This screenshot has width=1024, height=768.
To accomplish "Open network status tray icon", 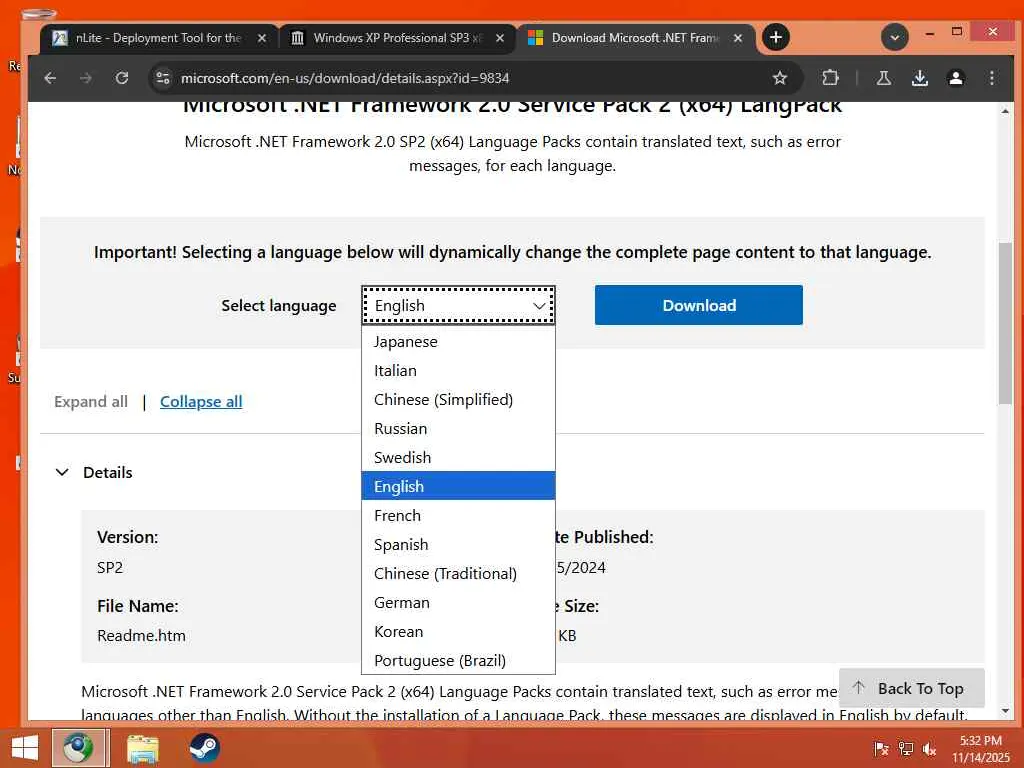I will click(905, 749).
